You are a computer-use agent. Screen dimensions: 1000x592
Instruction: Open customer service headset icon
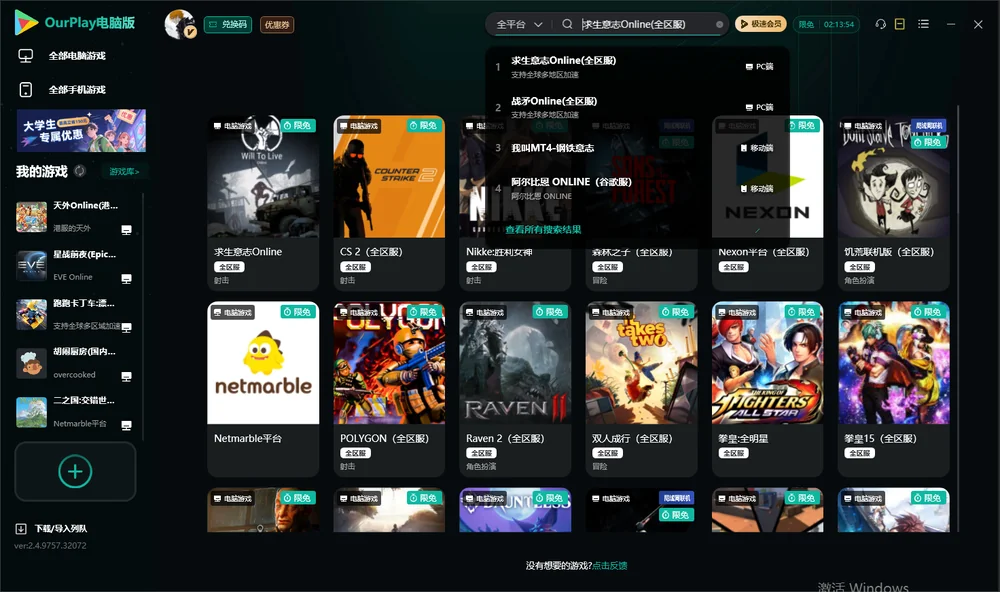[x=880, y=24]
